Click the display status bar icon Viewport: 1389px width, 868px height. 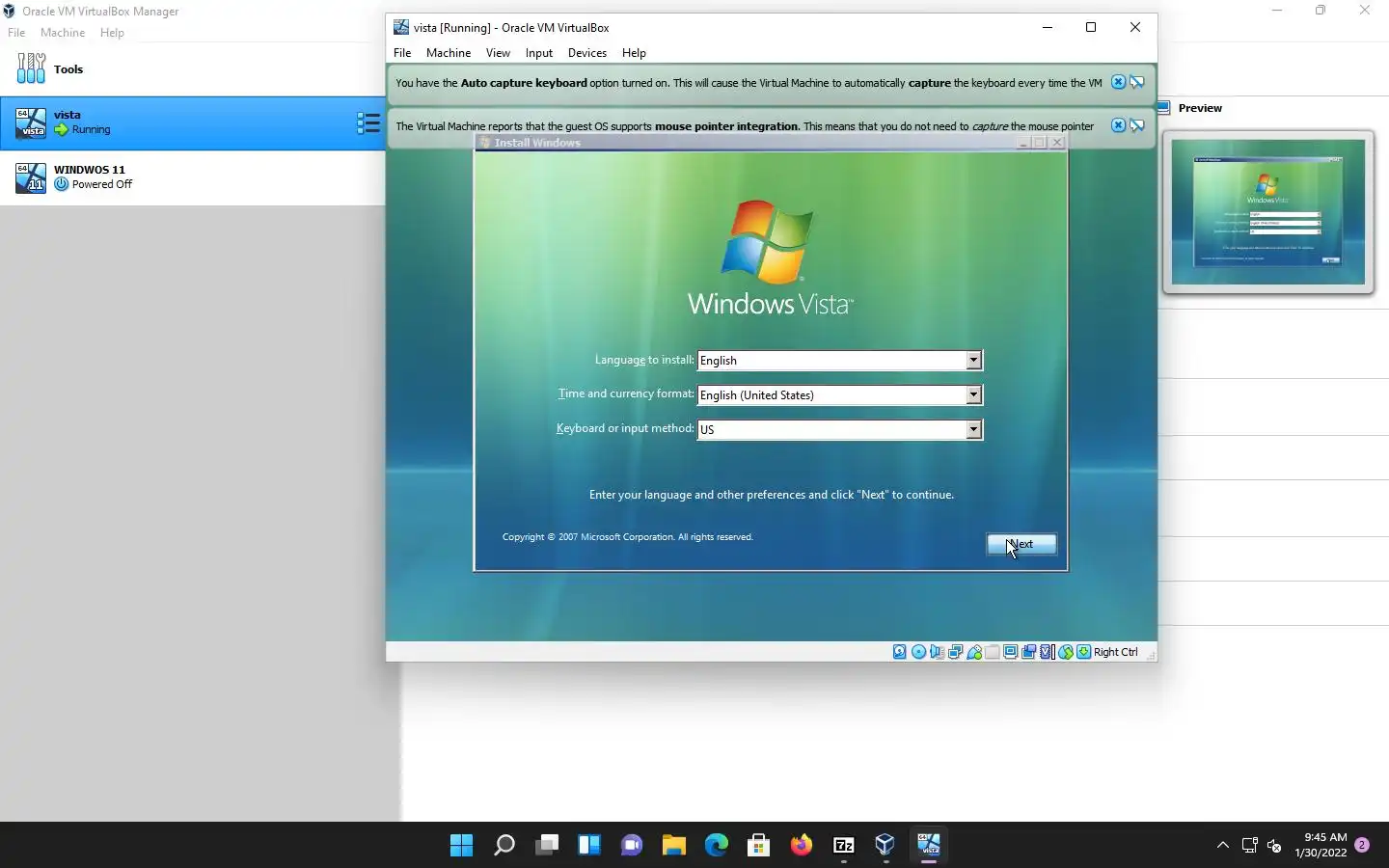tap(1010, 652)
